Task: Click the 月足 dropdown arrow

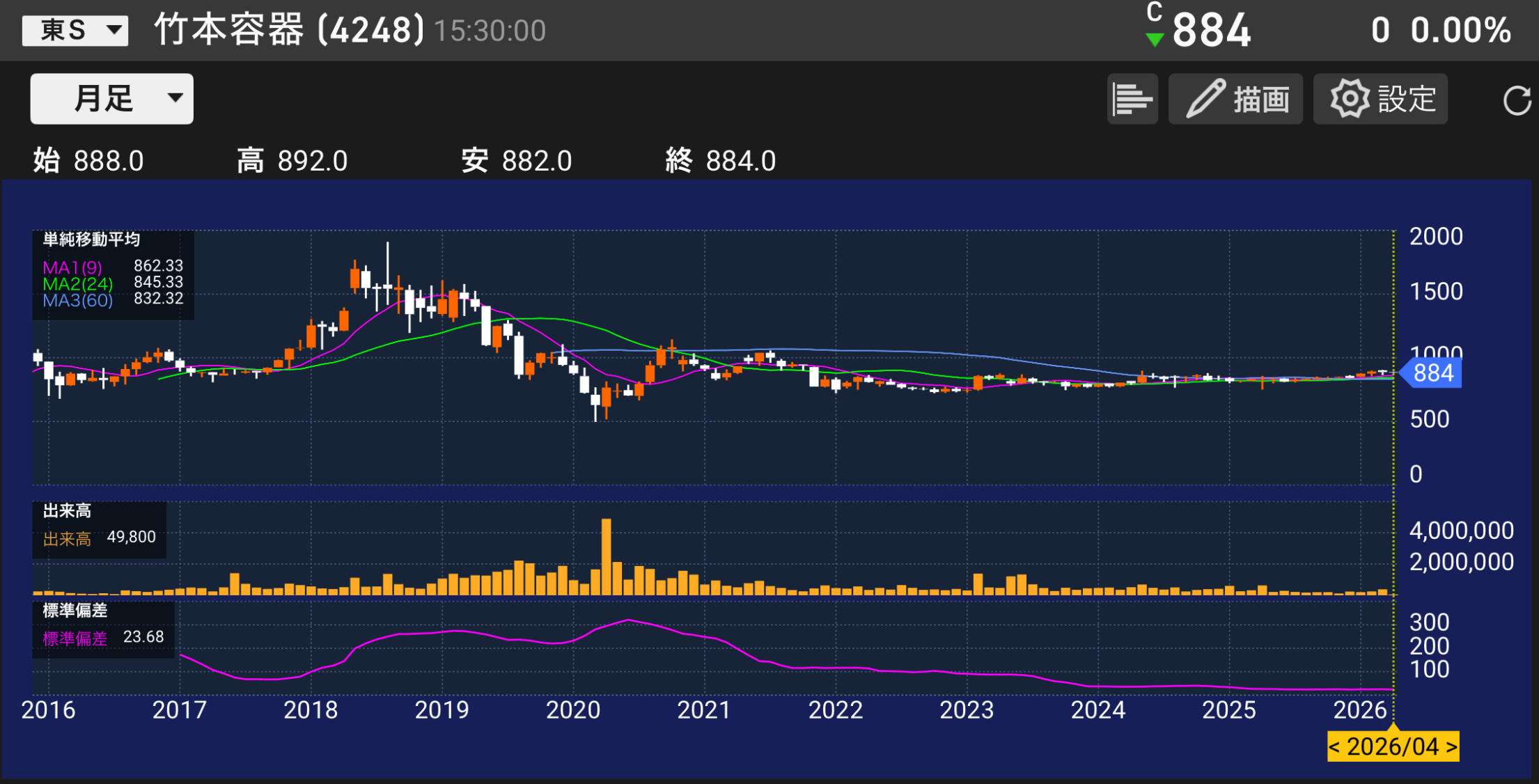Action: point(175,98)
